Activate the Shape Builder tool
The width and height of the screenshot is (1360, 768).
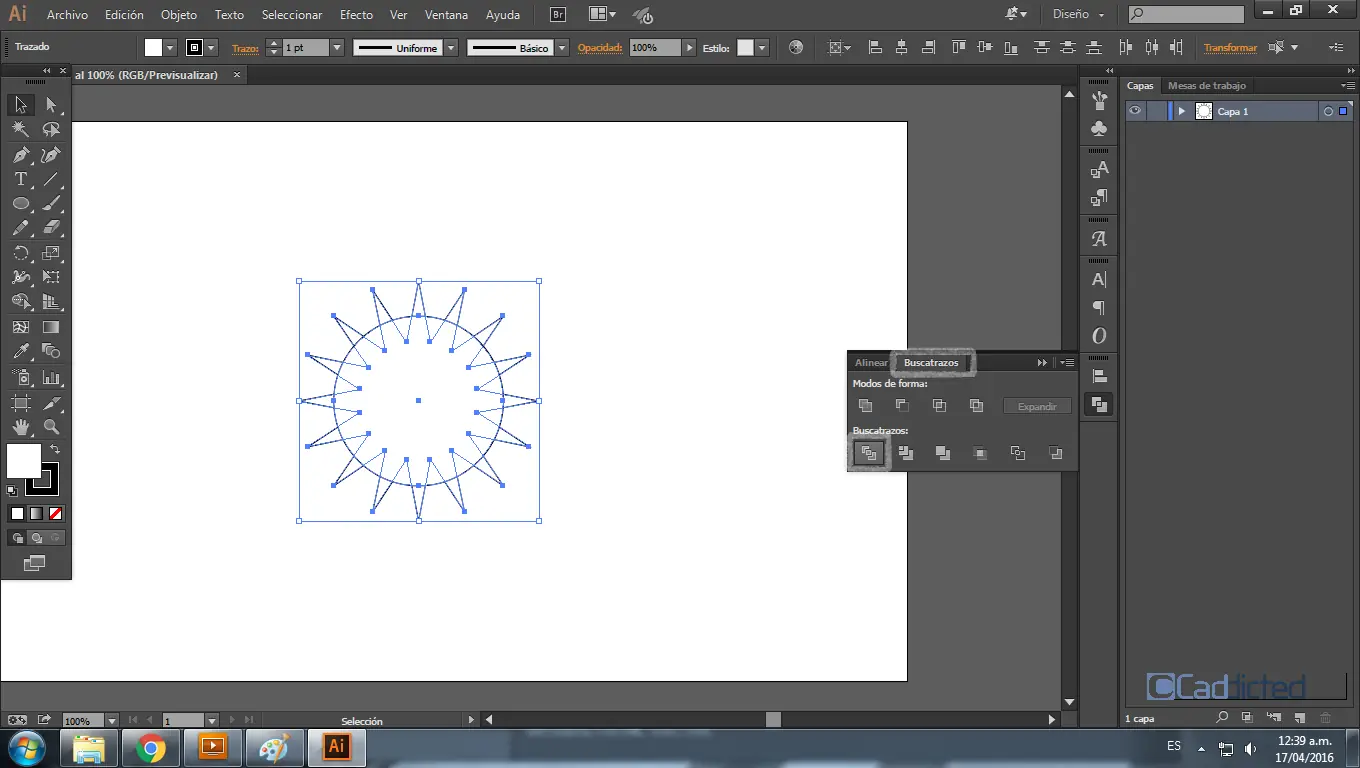(x=20, y=302)
